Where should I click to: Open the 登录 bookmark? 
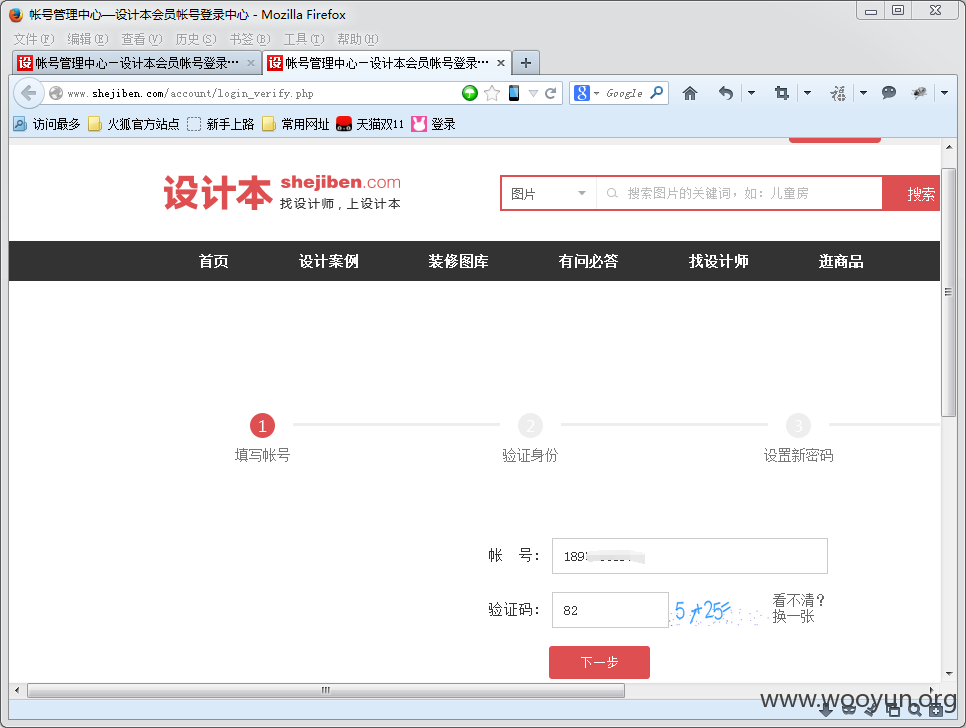tap(434, 124)
